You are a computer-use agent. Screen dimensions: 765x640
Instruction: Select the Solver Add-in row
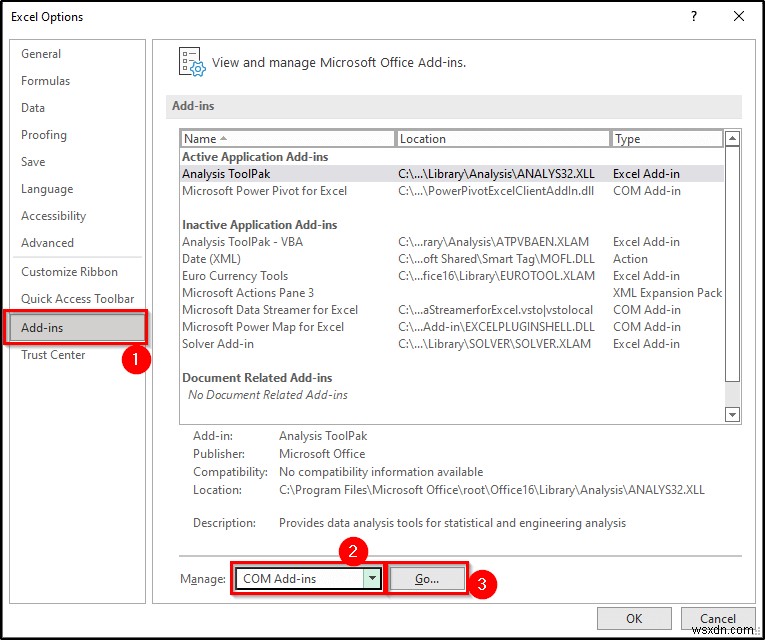(452, 344)
